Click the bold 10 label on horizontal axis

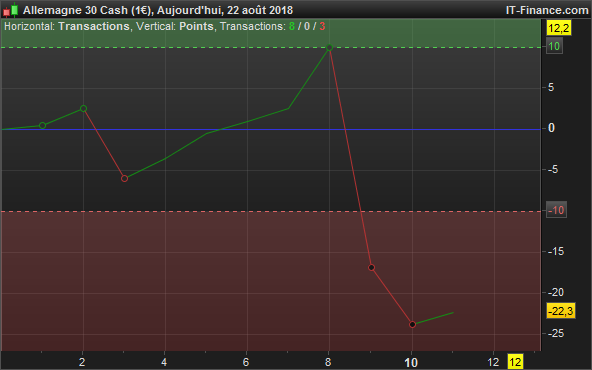click(x=411, y=362)
